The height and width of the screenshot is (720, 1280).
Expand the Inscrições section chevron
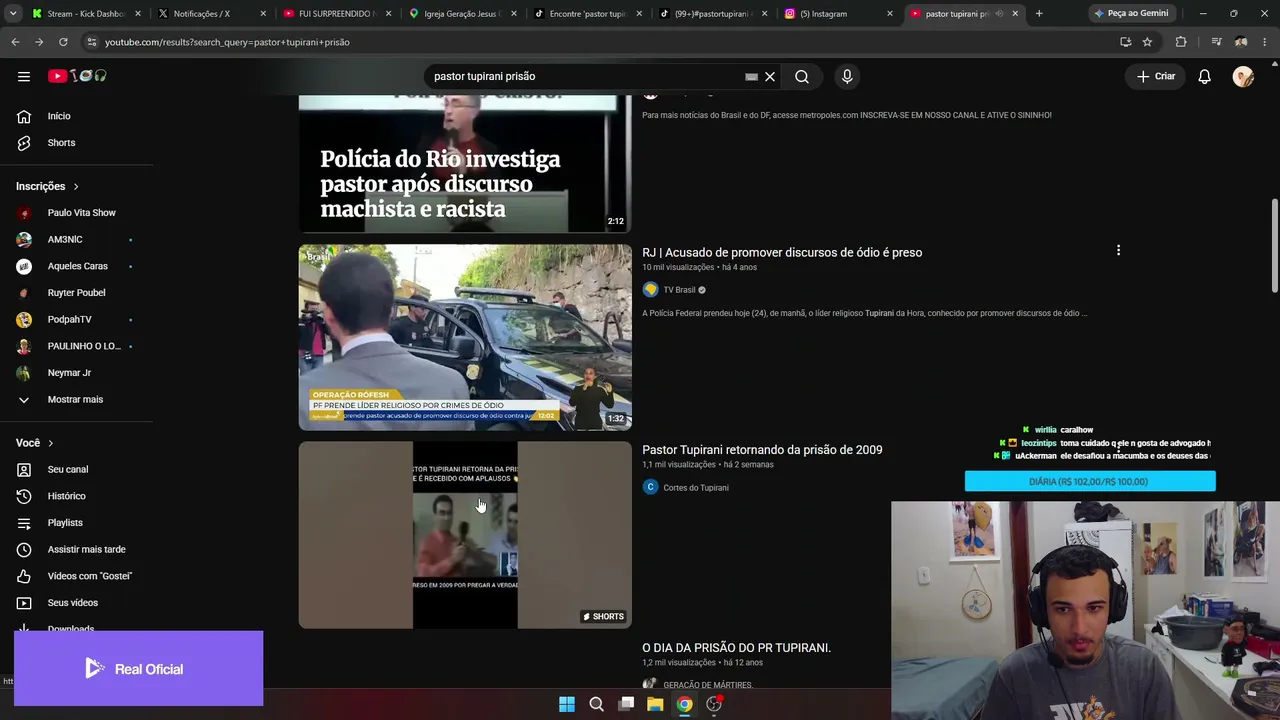coord(75,187)
